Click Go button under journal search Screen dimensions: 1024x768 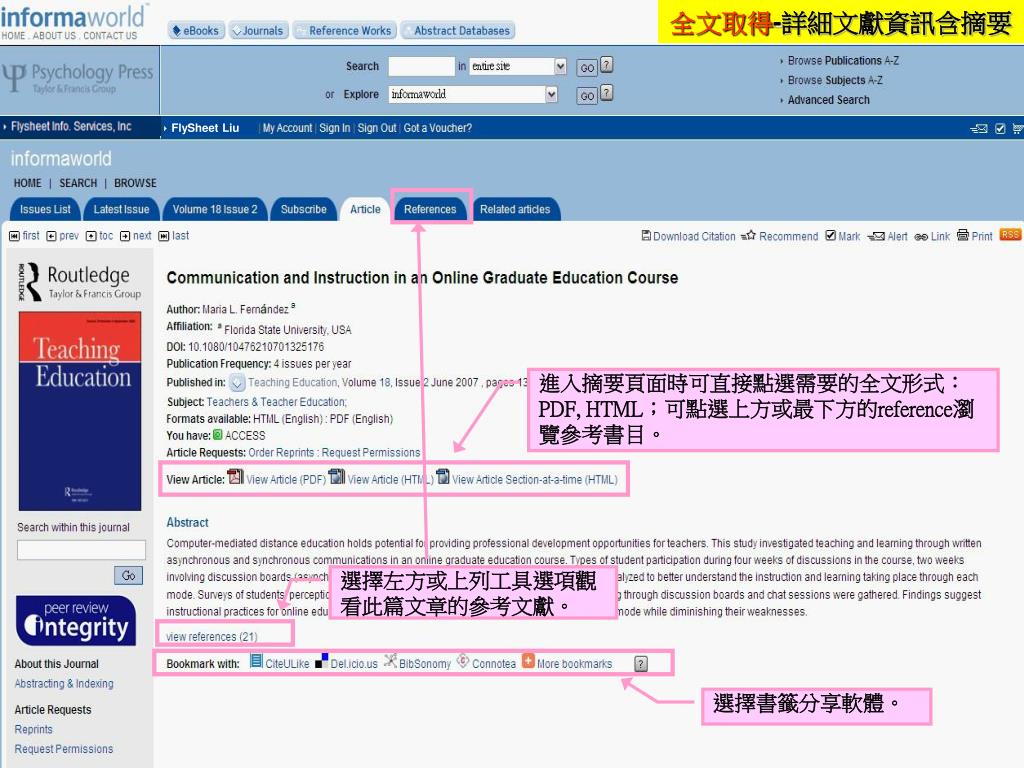[x=129, y=575]
